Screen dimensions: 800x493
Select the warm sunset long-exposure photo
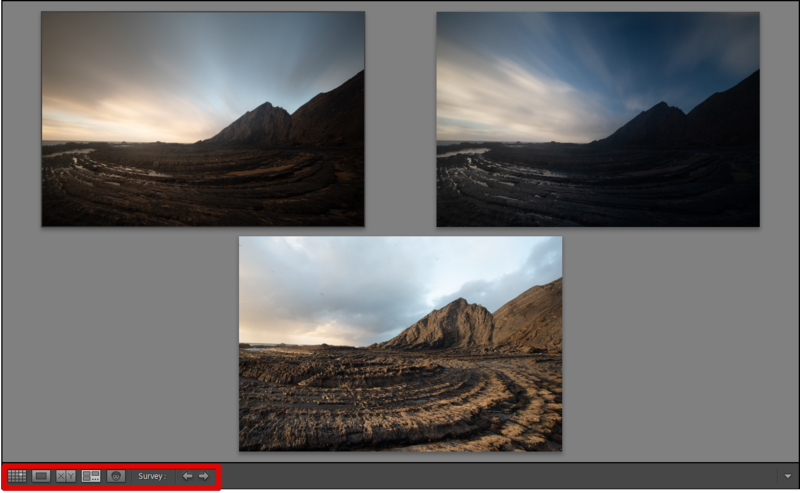[x=203, y=119]
